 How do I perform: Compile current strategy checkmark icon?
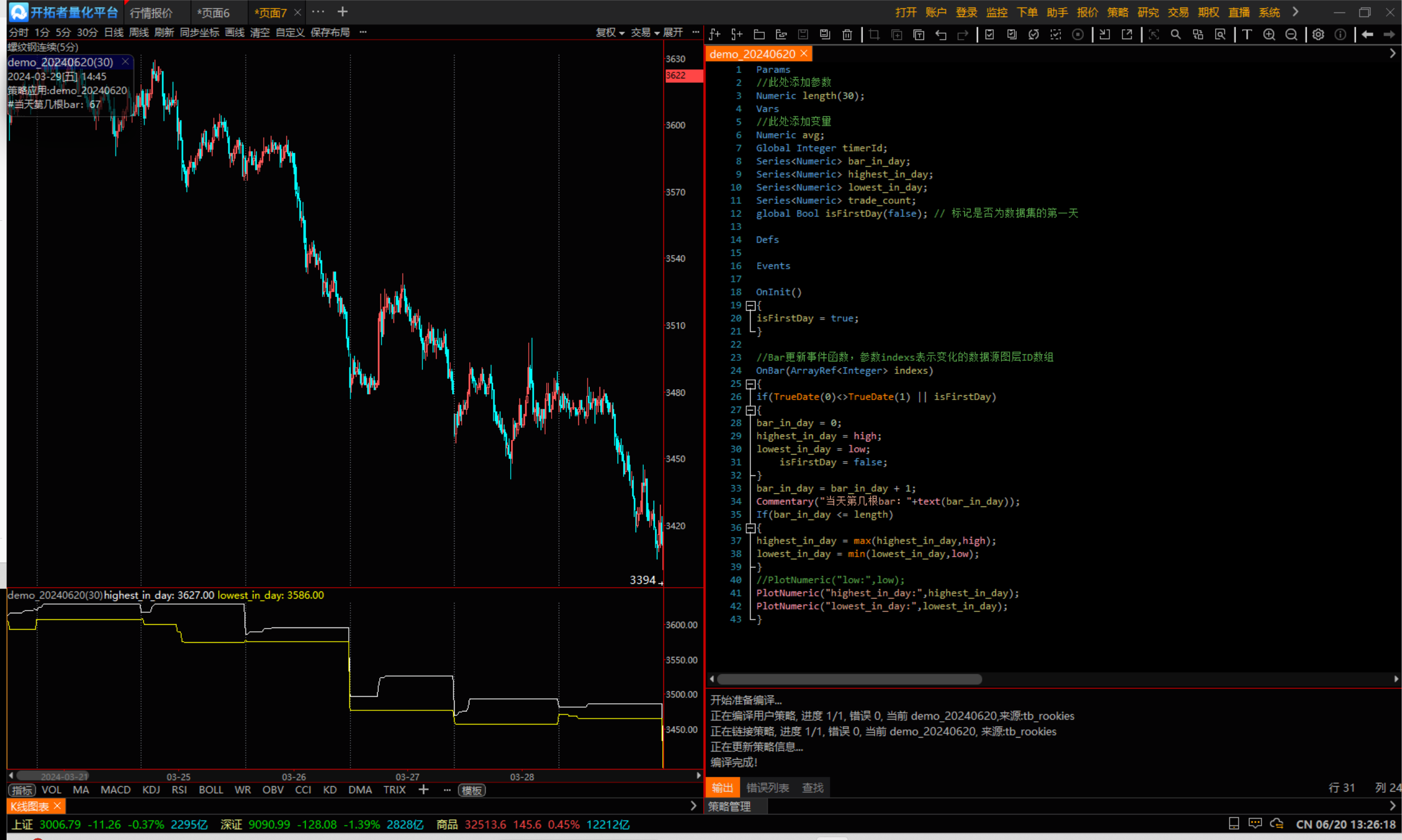coord(989,34)
